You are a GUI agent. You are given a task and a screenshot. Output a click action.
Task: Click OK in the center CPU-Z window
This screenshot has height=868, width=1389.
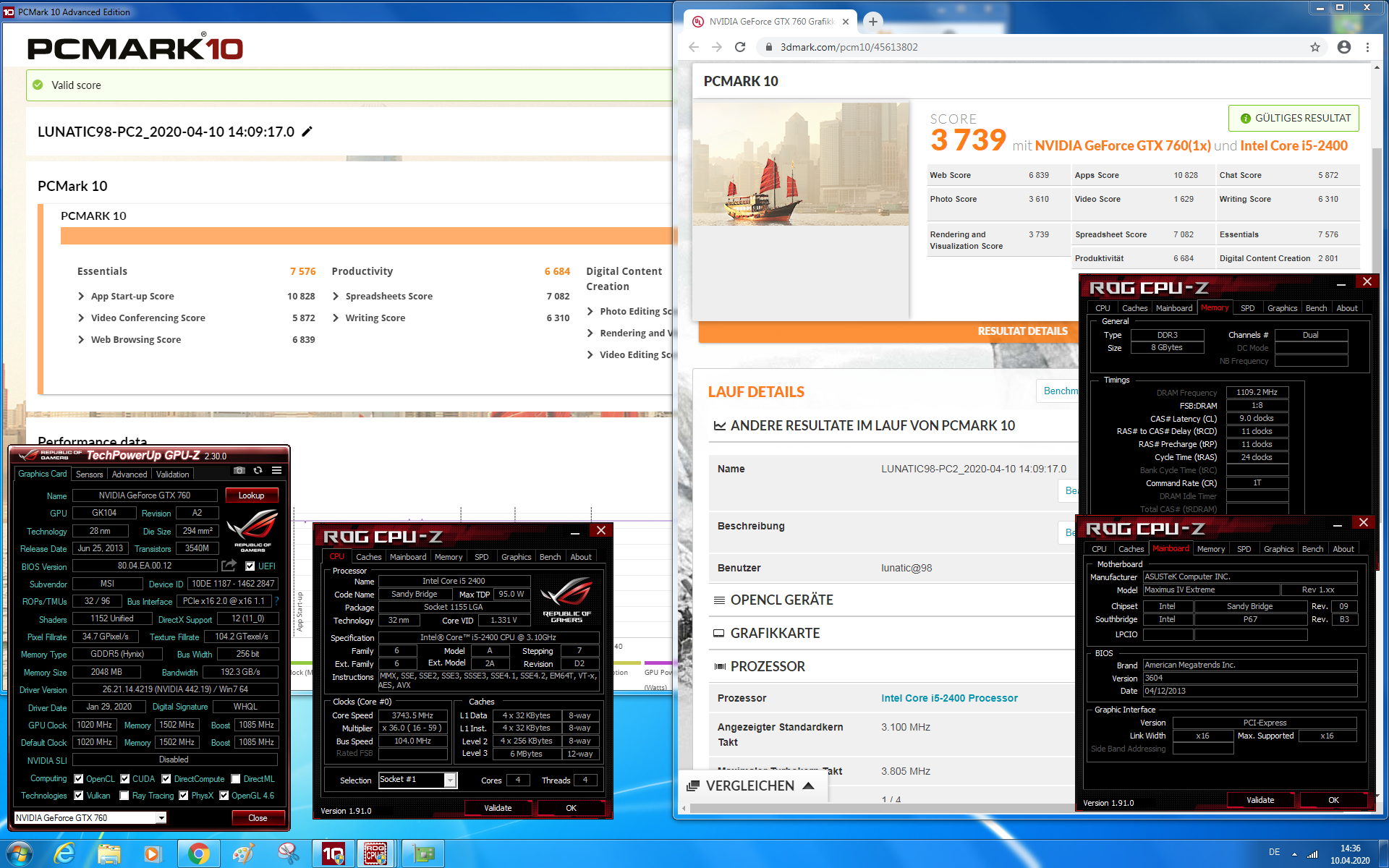571,808
